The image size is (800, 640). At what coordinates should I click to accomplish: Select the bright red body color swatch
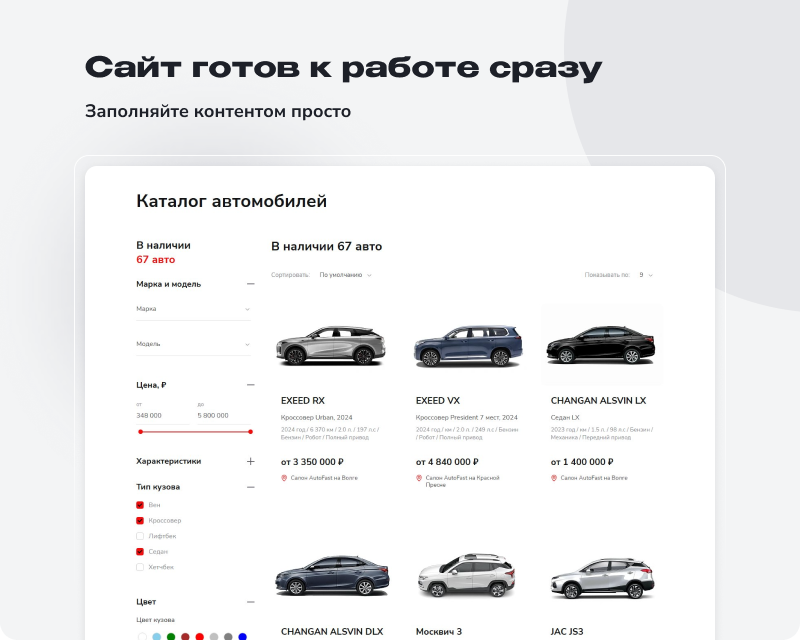(199, 636)
